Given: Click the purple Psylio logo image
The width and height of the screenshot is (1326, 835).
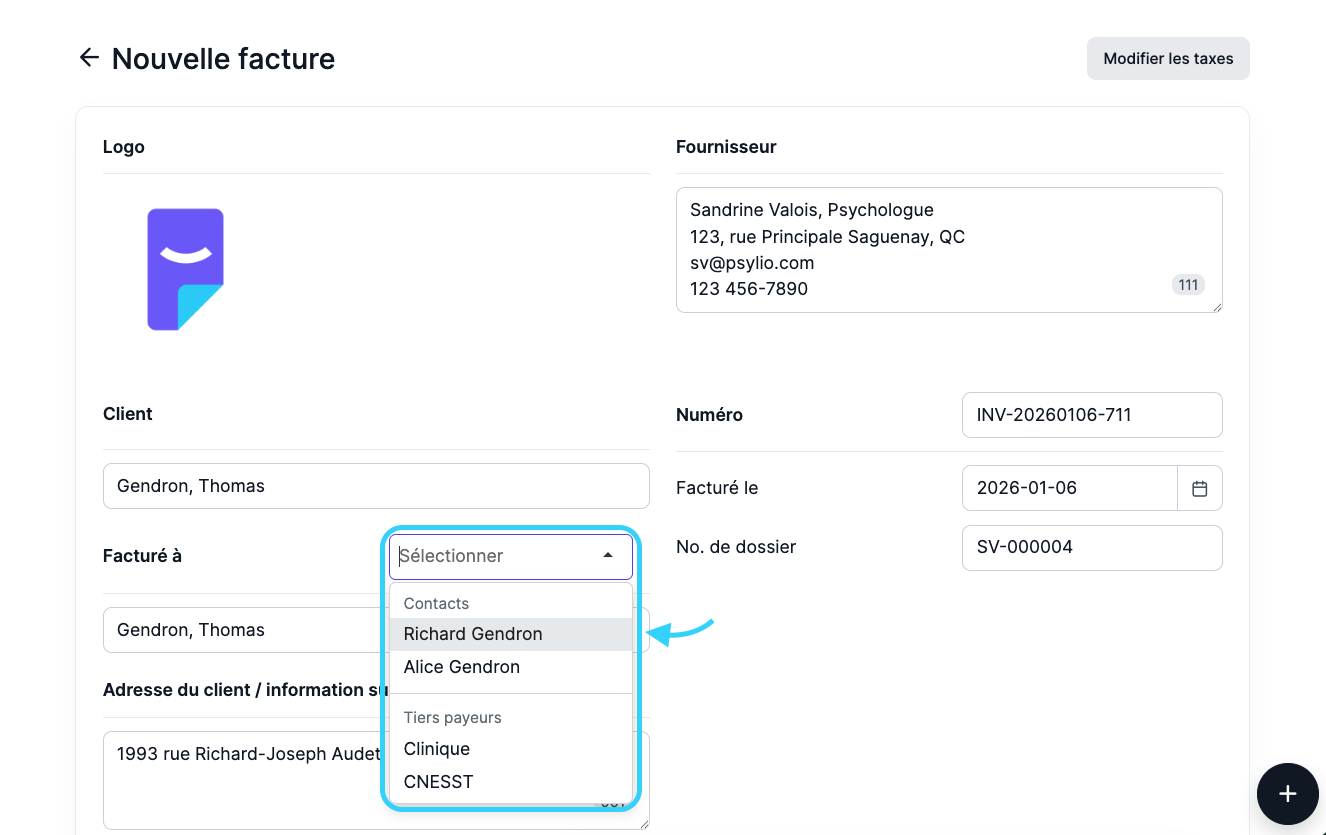Looking at the screenshot, I should point(185,269).
